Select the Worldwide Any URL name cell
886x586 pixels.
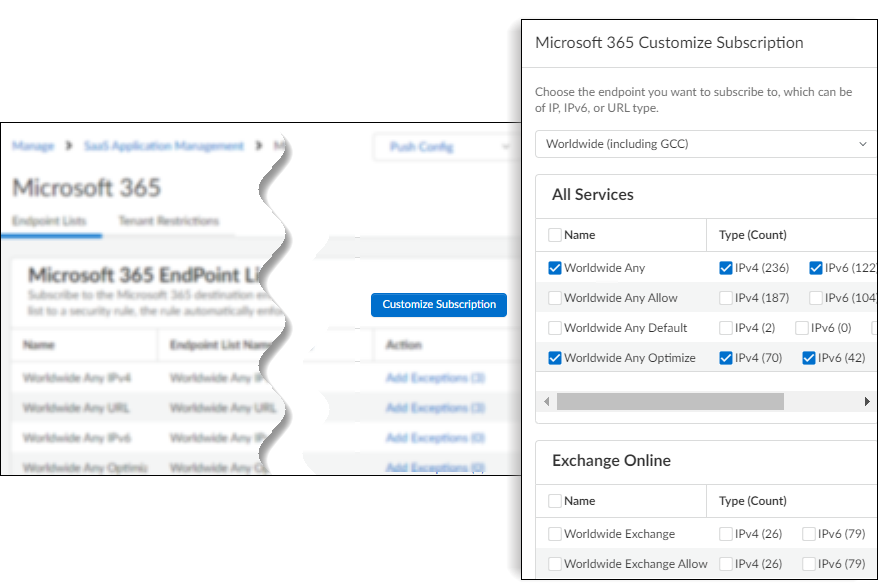click(76, 408)
